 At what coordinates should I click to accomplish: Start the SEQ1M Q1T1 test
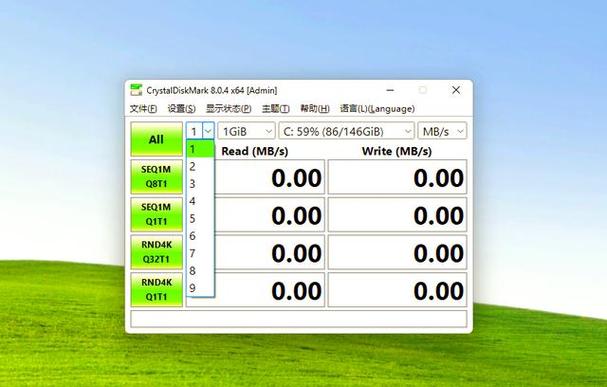coord(156,214)
